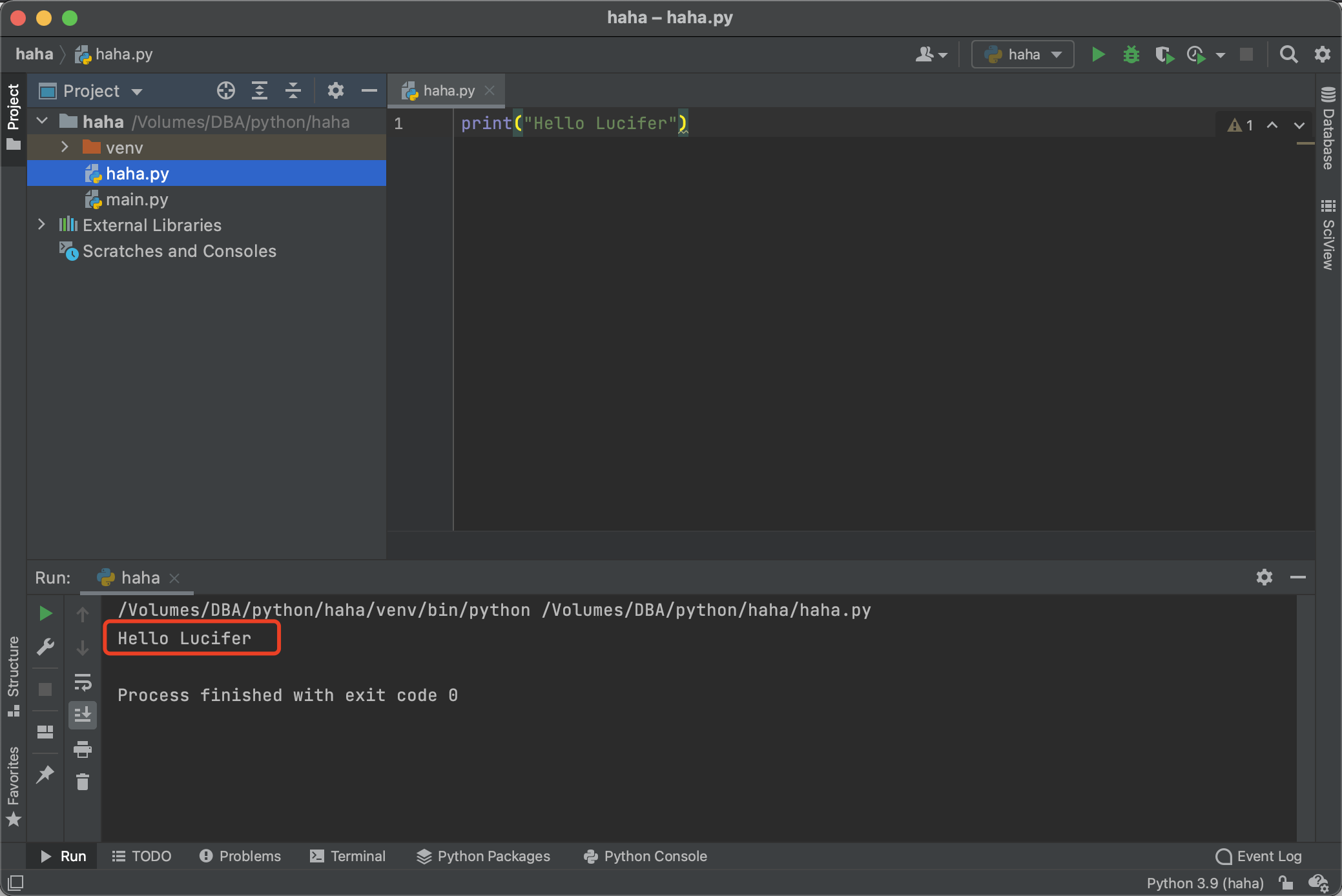Open the TODO tool window
The height and width of the screenshot is (896, 1342).
click(x=141, y=856)
